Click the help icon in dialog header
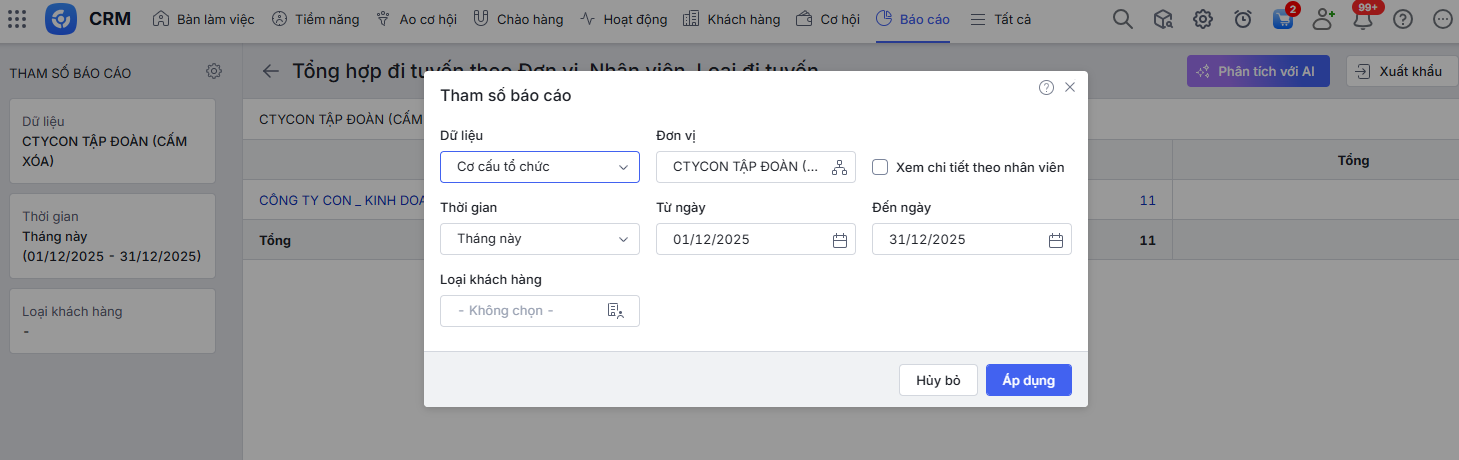 tap(1046, 87)
